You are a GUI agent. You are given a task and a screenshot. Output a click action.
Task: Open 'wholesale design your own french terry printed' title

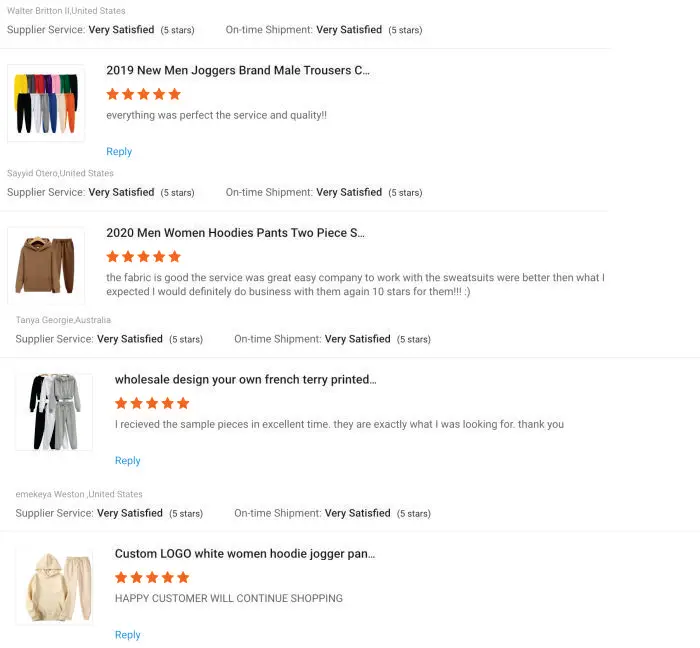click(245, 380)
